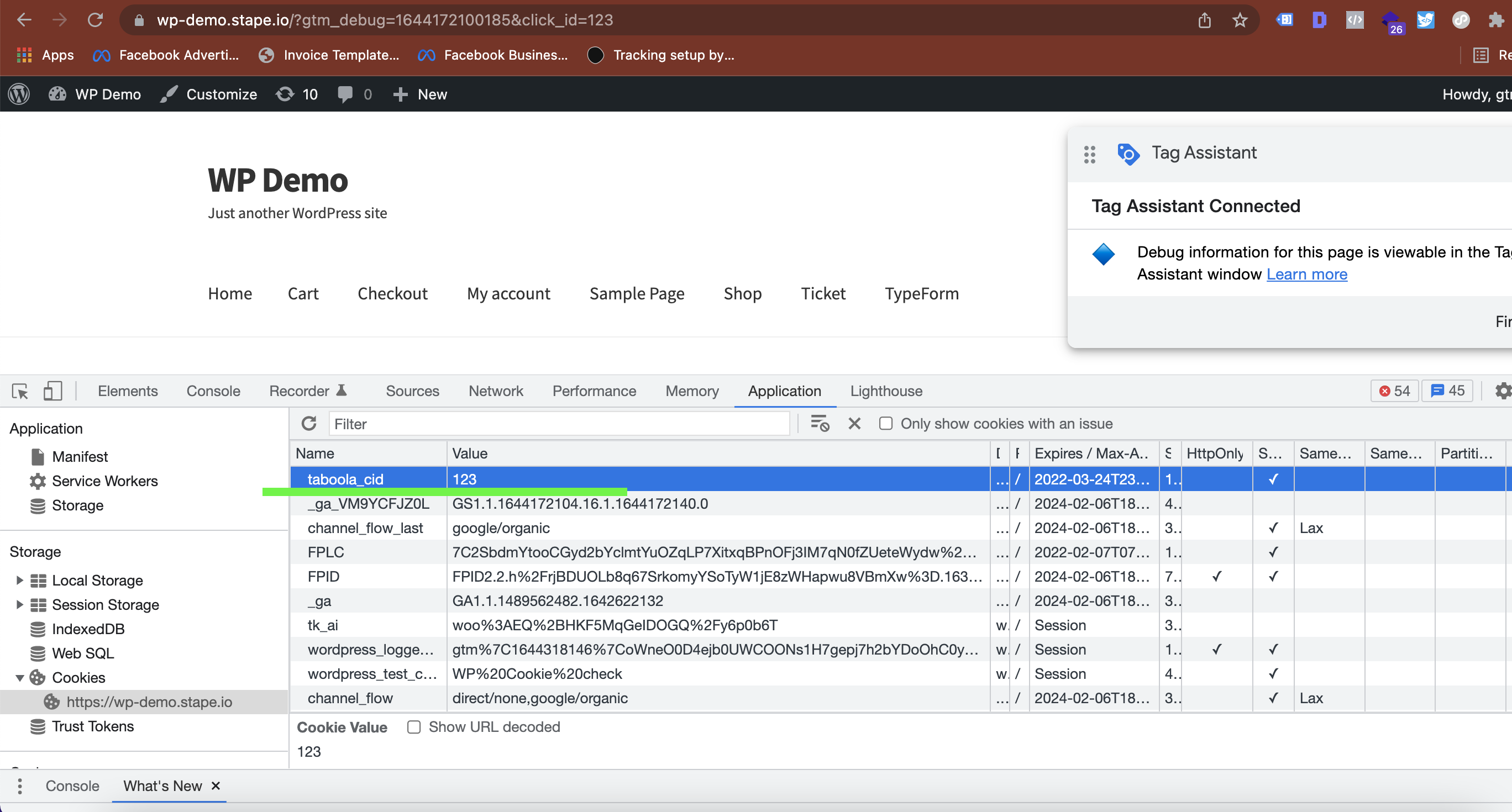Expand the Session Storage tree
This screenshot has height=812, width=1512.
(19, 604)
